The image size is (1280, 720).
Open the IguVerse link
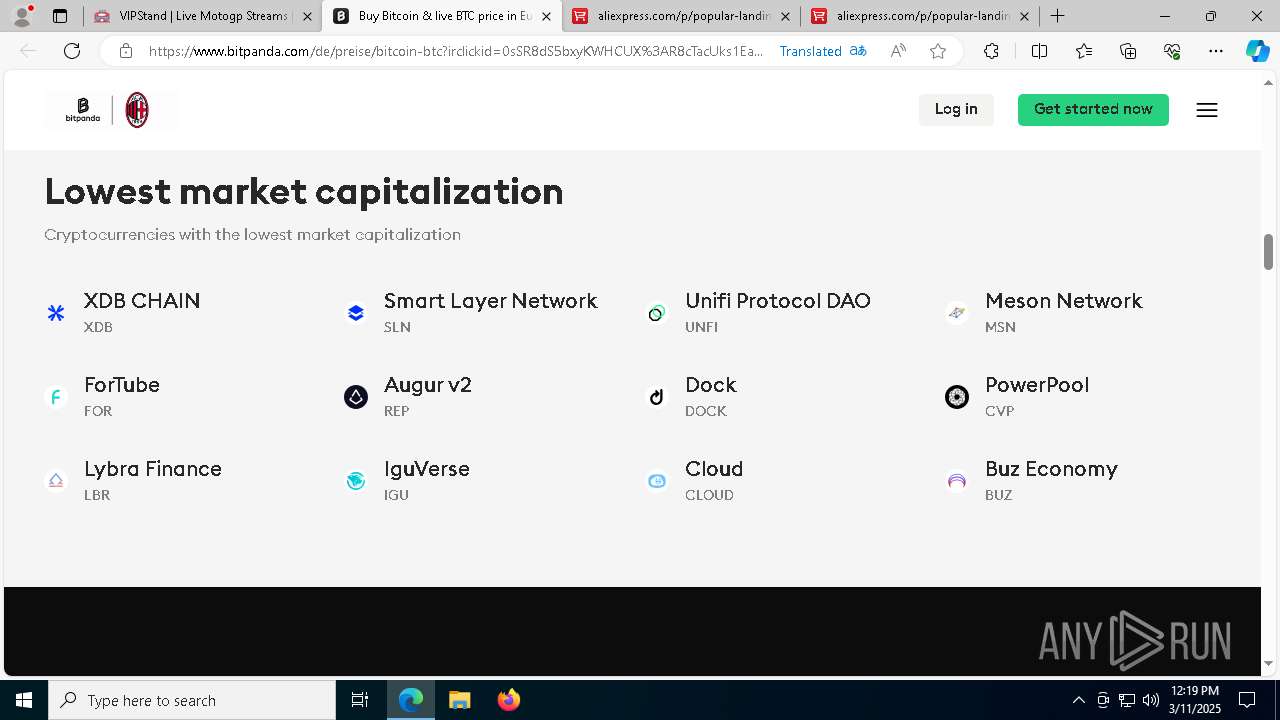coord(427,469)
